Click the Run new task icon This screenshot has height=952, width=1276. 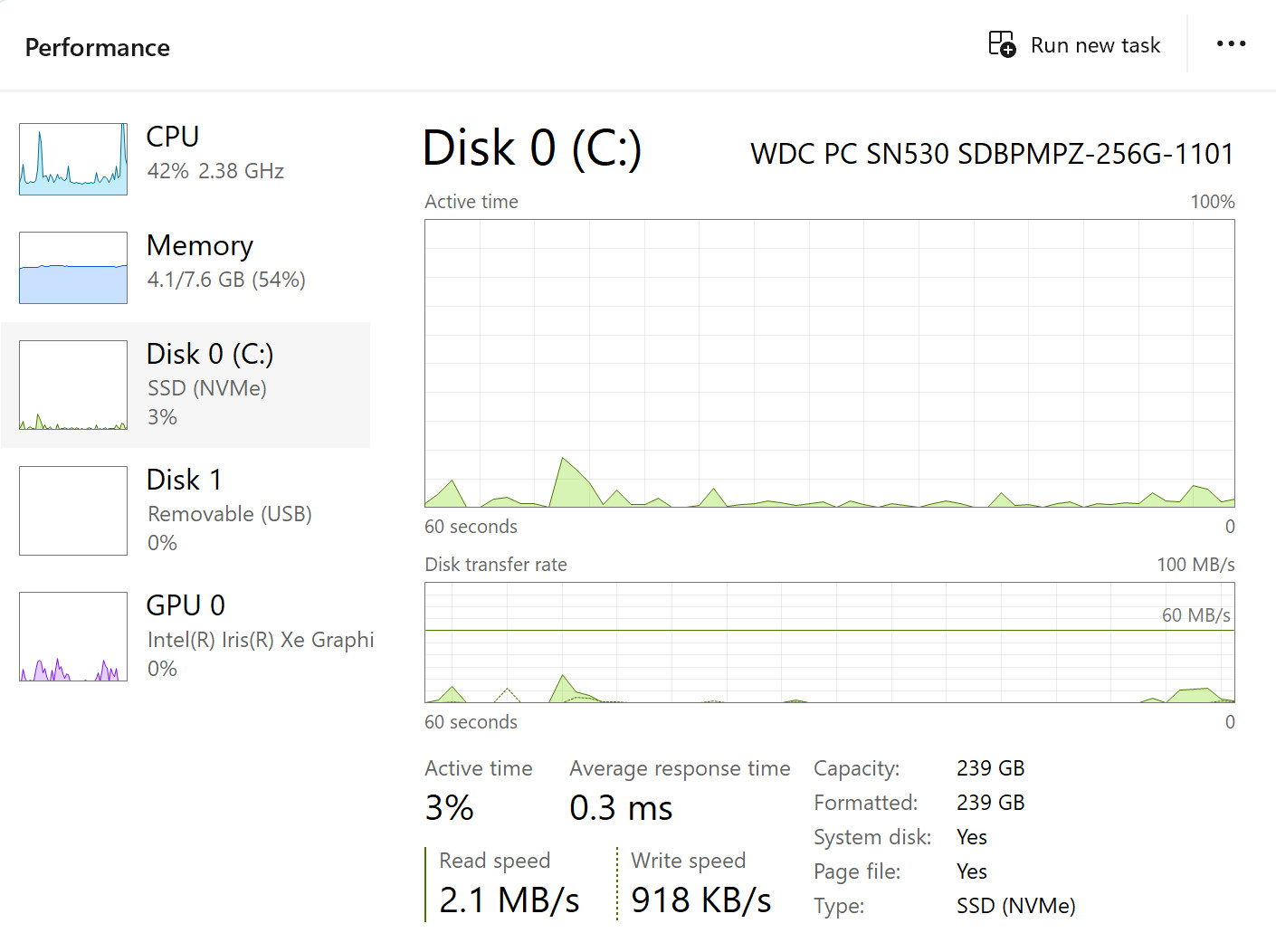pyautogui.click(x=1002, y=43)
